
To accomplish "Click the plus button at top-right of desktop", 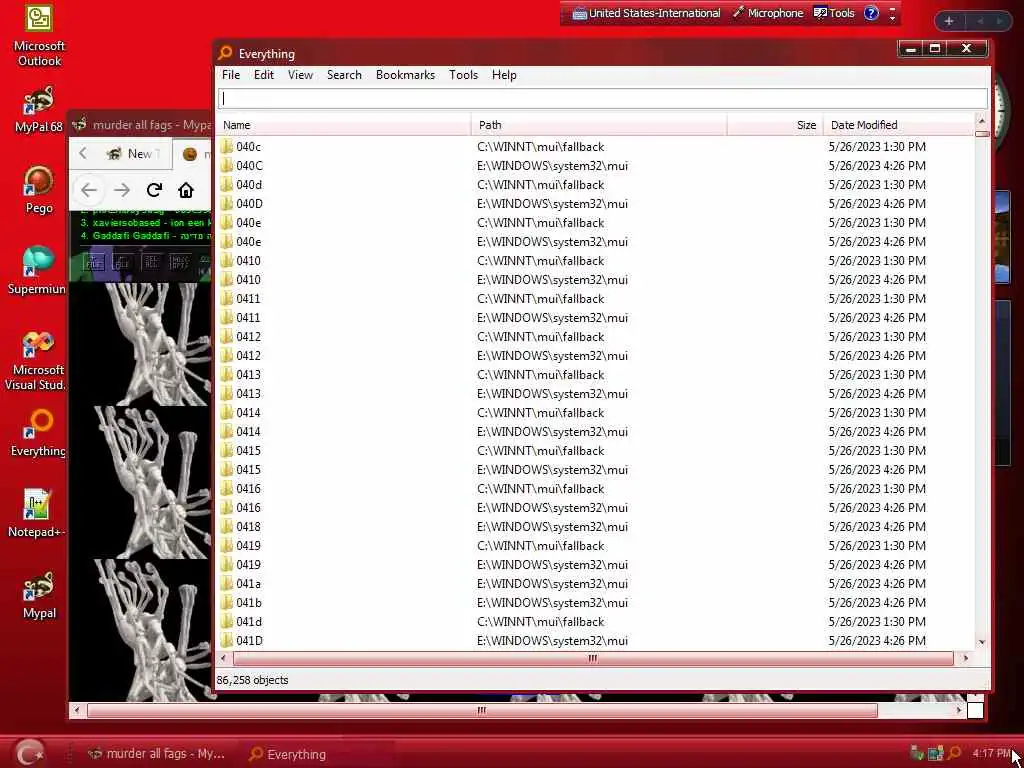I will click(949, 21).
